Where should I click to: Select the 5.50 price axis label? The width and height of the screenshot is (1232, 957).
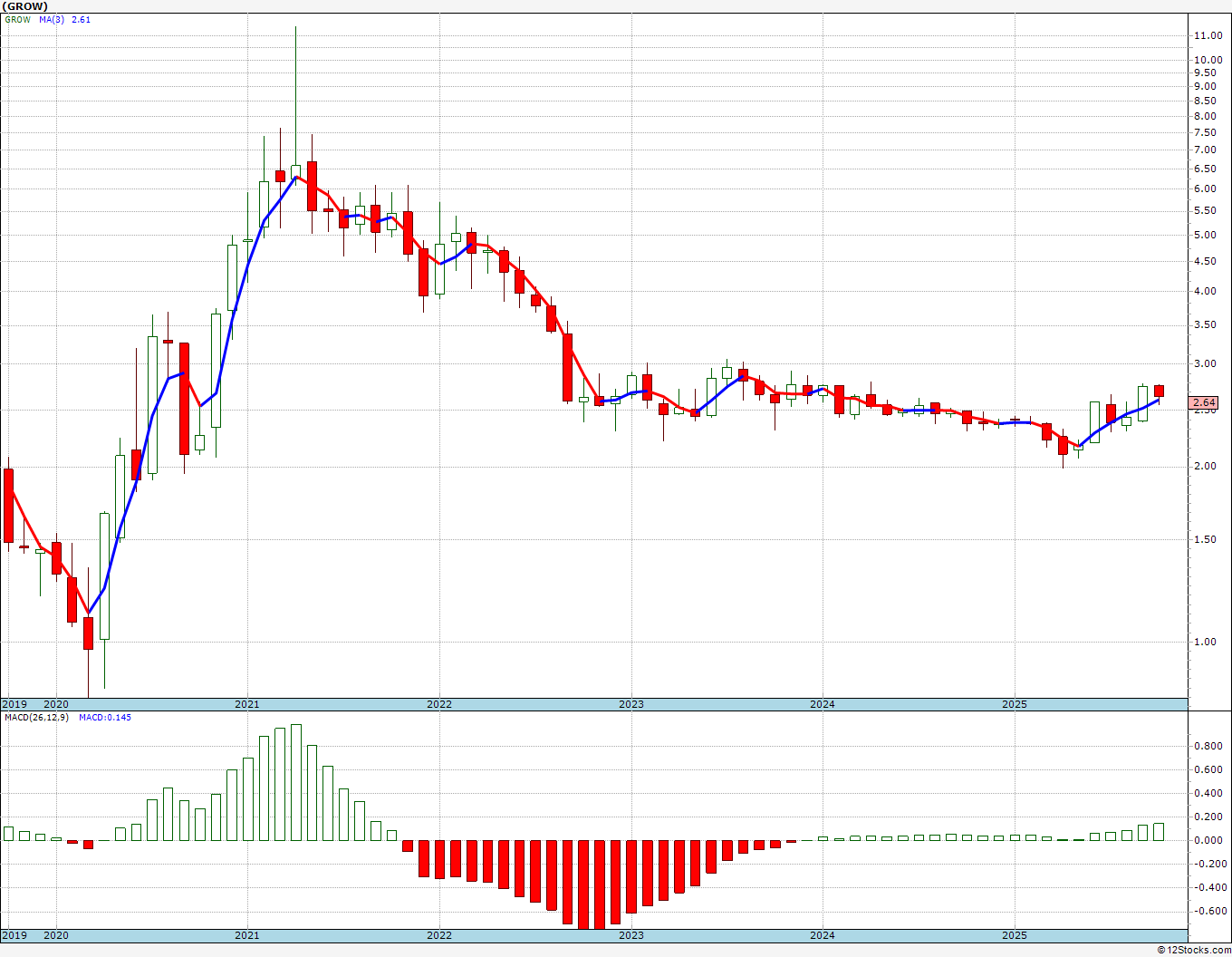click(x=1204, y=211)
